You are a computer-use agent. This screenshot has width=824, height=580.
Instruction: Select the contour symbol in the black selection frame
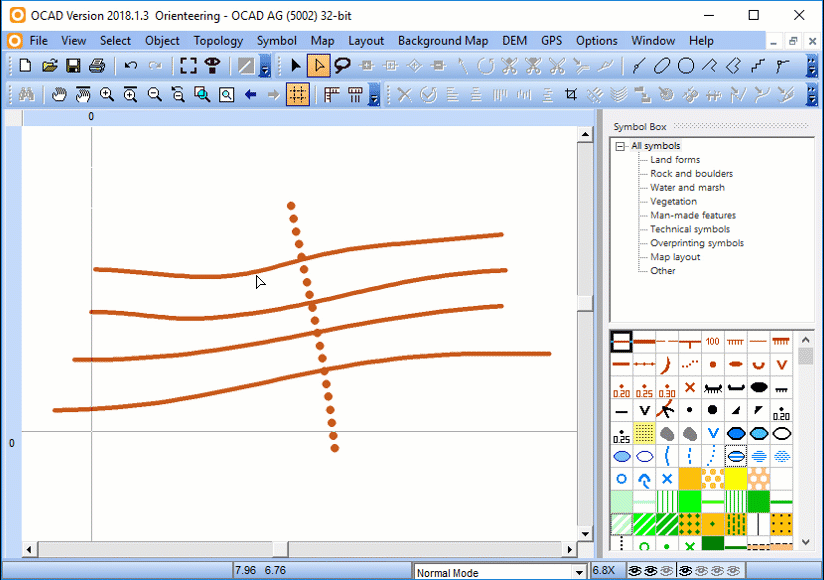(x=621, y=341)
